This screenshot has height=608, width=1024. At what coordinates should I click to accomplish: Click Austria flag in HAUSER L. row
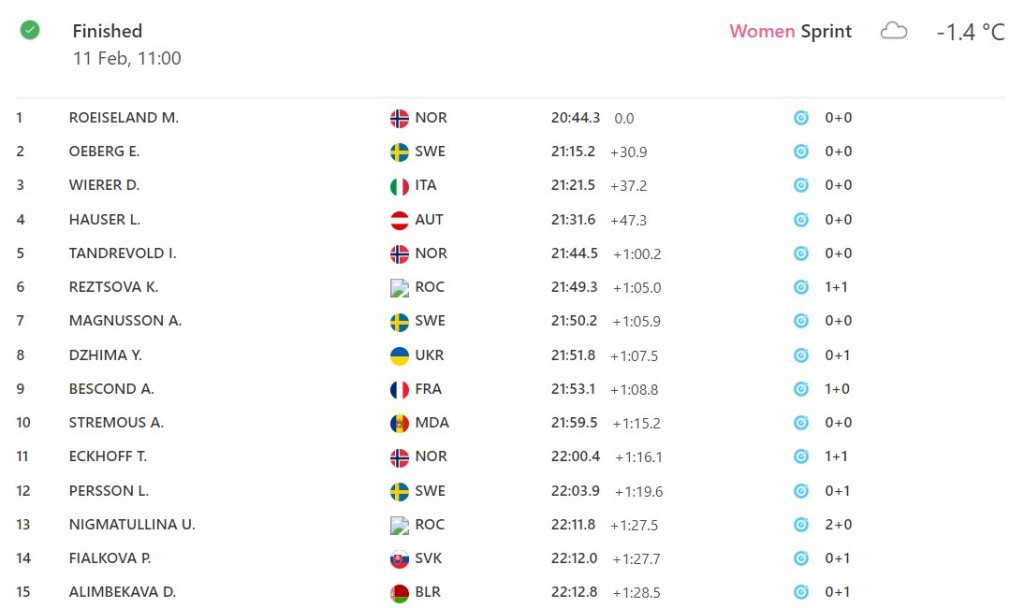click(399, 220)
